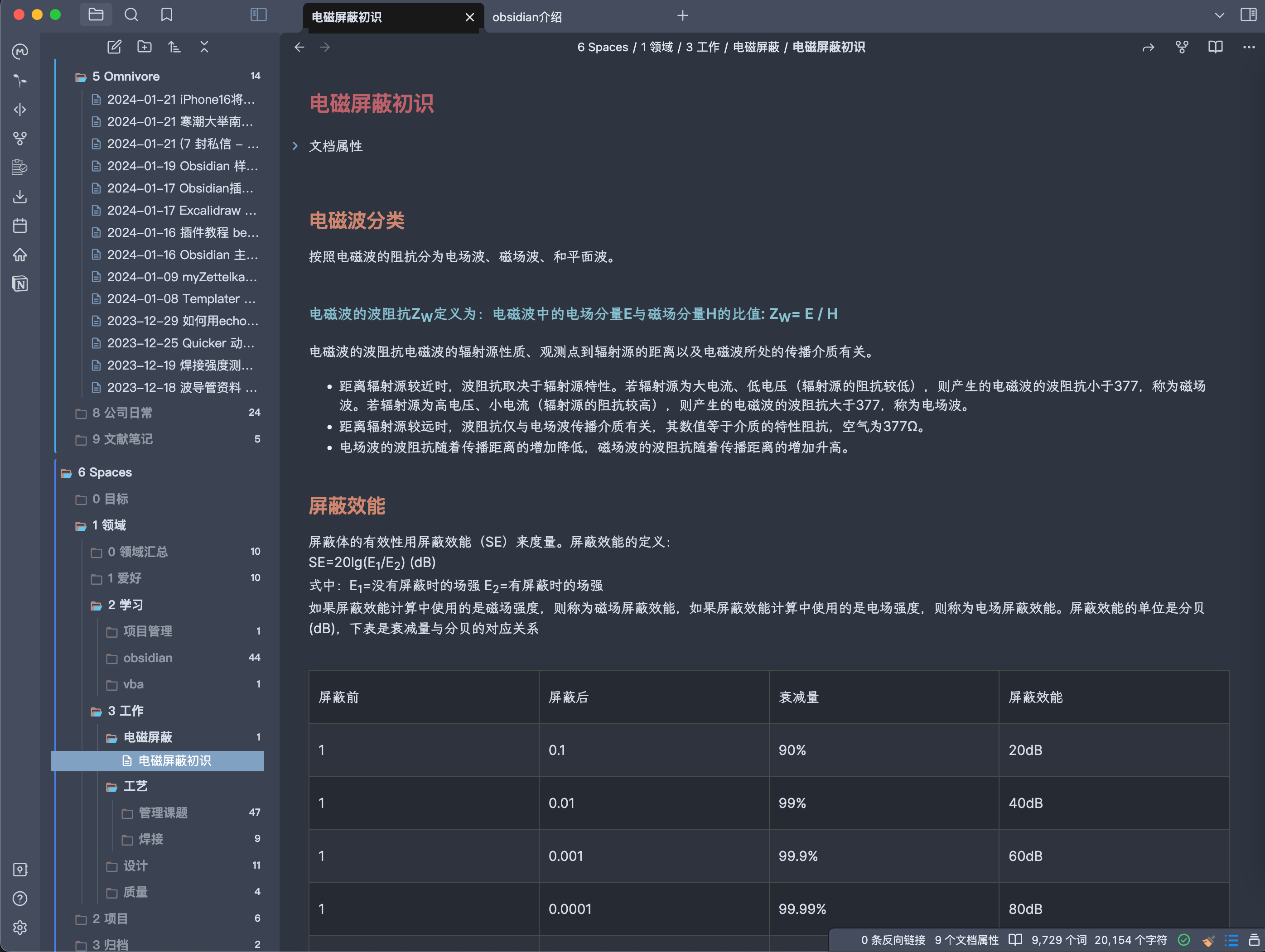
Task: Click the stacked-tabs icon in status bar
Action: [1254, 940]
